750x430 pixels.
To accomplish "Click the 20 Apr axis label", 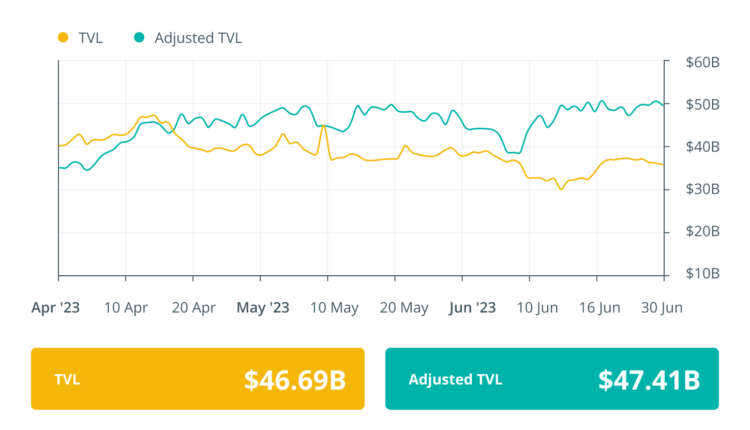I will click(194, 308).
